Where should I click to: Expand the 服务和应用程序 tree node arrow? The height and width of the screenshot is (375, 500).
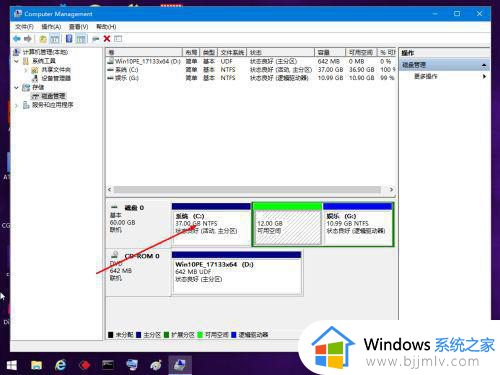pos(16,105)
